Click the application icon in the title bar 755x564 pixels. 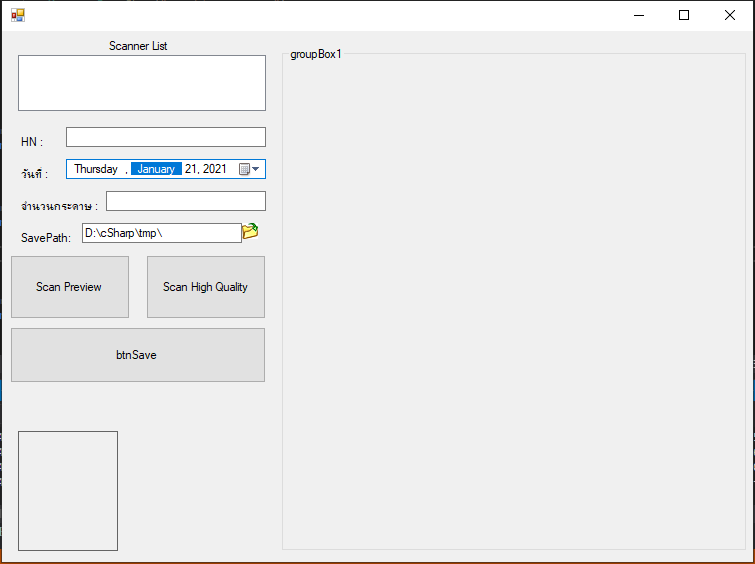(x=18, y=15)
